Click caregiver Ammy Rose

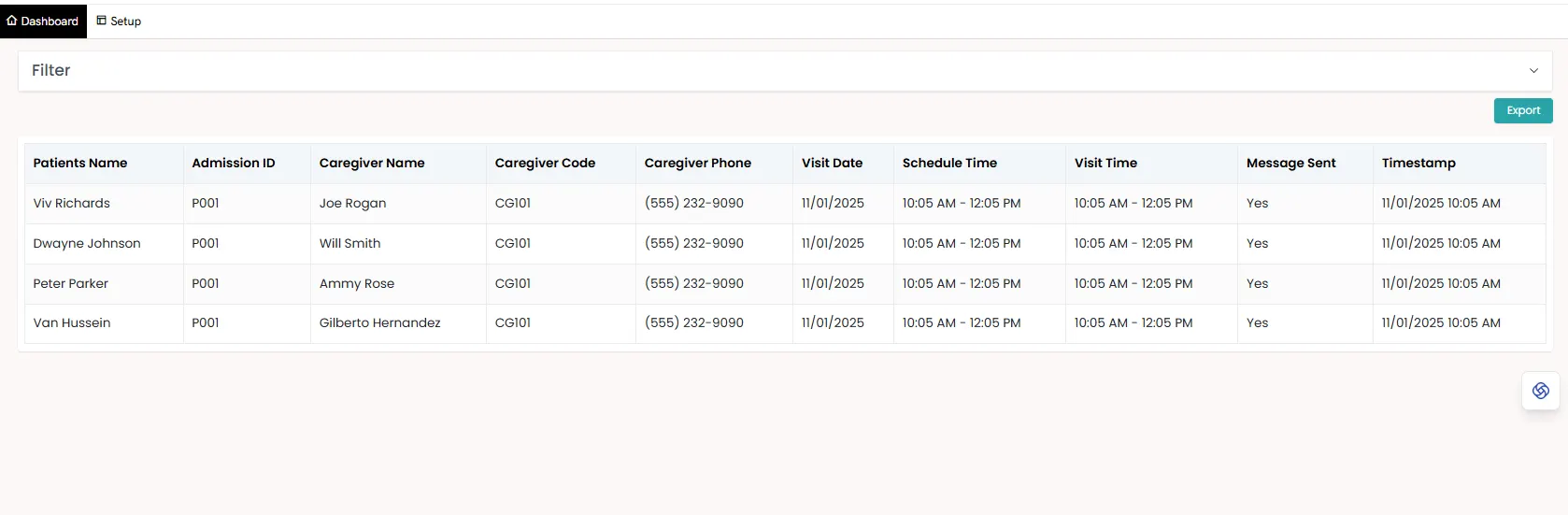pyautogui.click(x=357, y=283)
